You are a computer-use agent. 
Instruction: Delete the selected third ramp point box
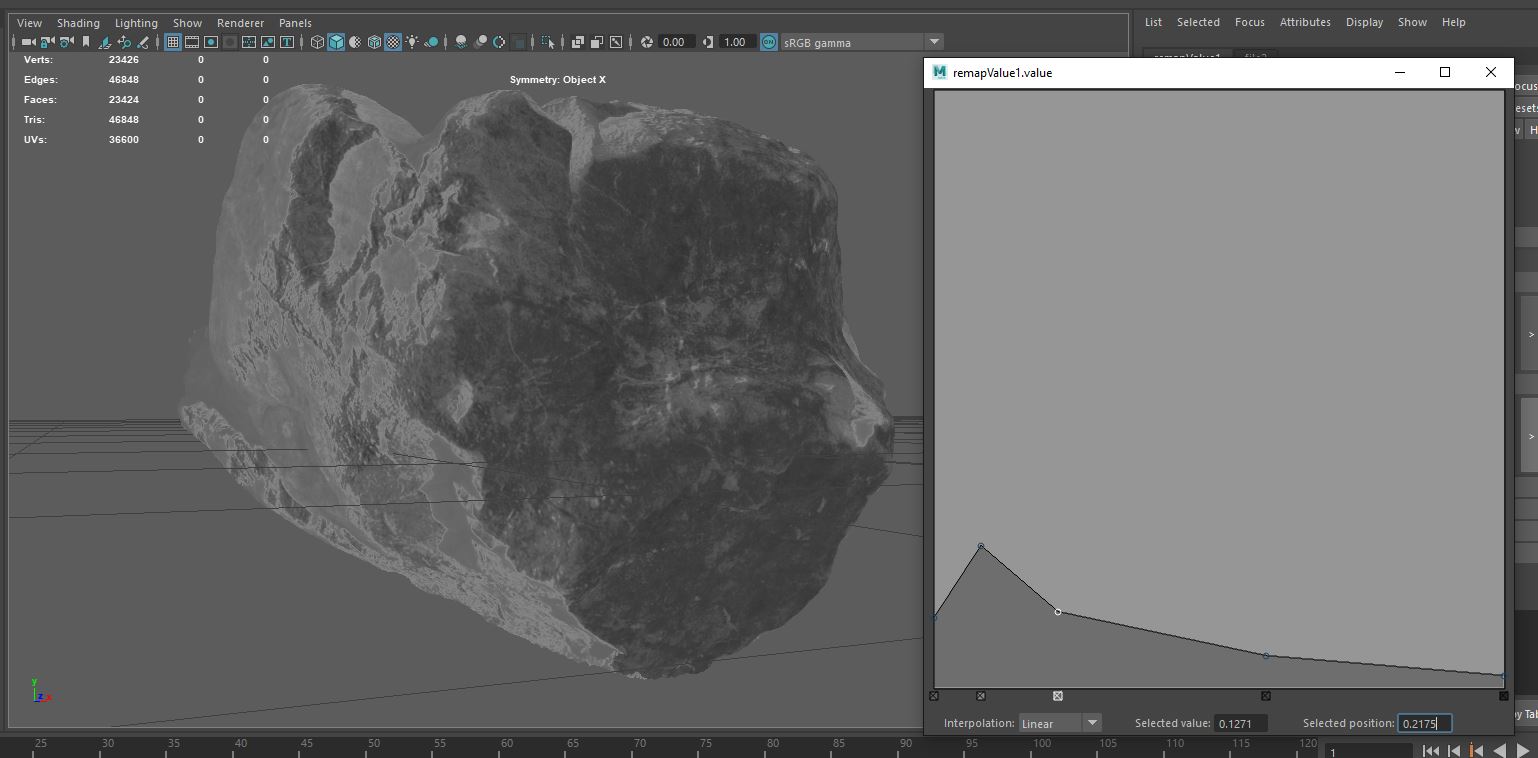pos(1058,696)
